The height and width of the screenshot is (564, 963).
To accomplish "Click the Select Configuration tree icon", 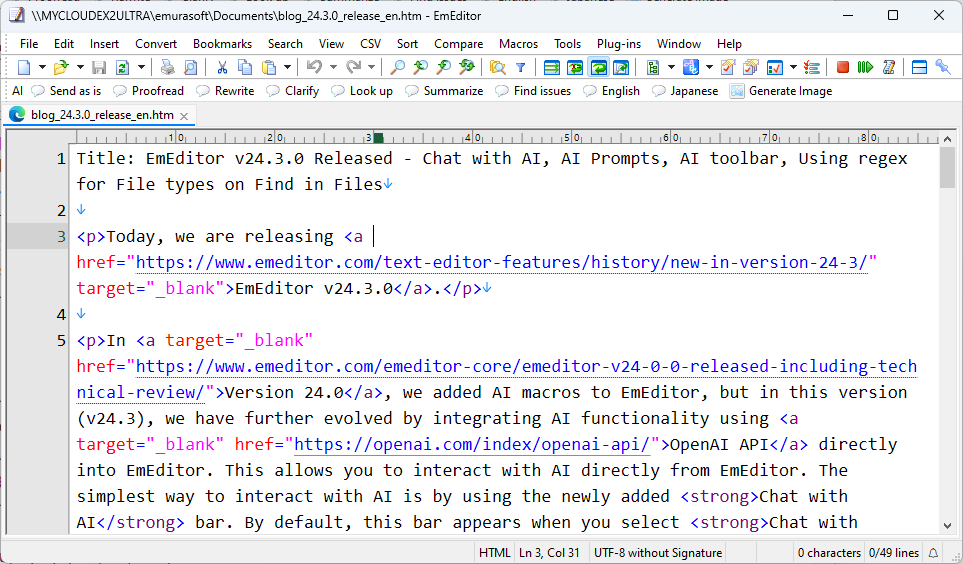I will (653, 67).
